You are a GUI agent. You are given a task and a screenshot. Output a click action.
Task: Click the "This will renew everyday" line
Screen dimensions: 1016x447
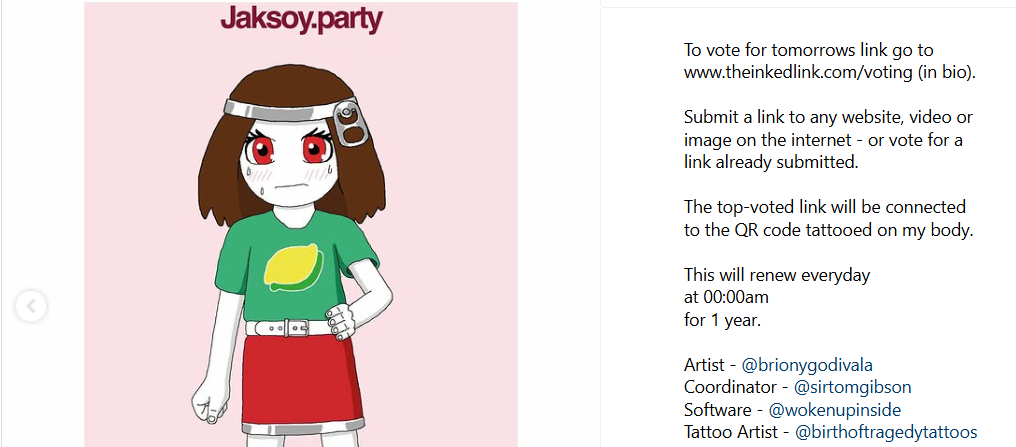[x=777, y=274]
